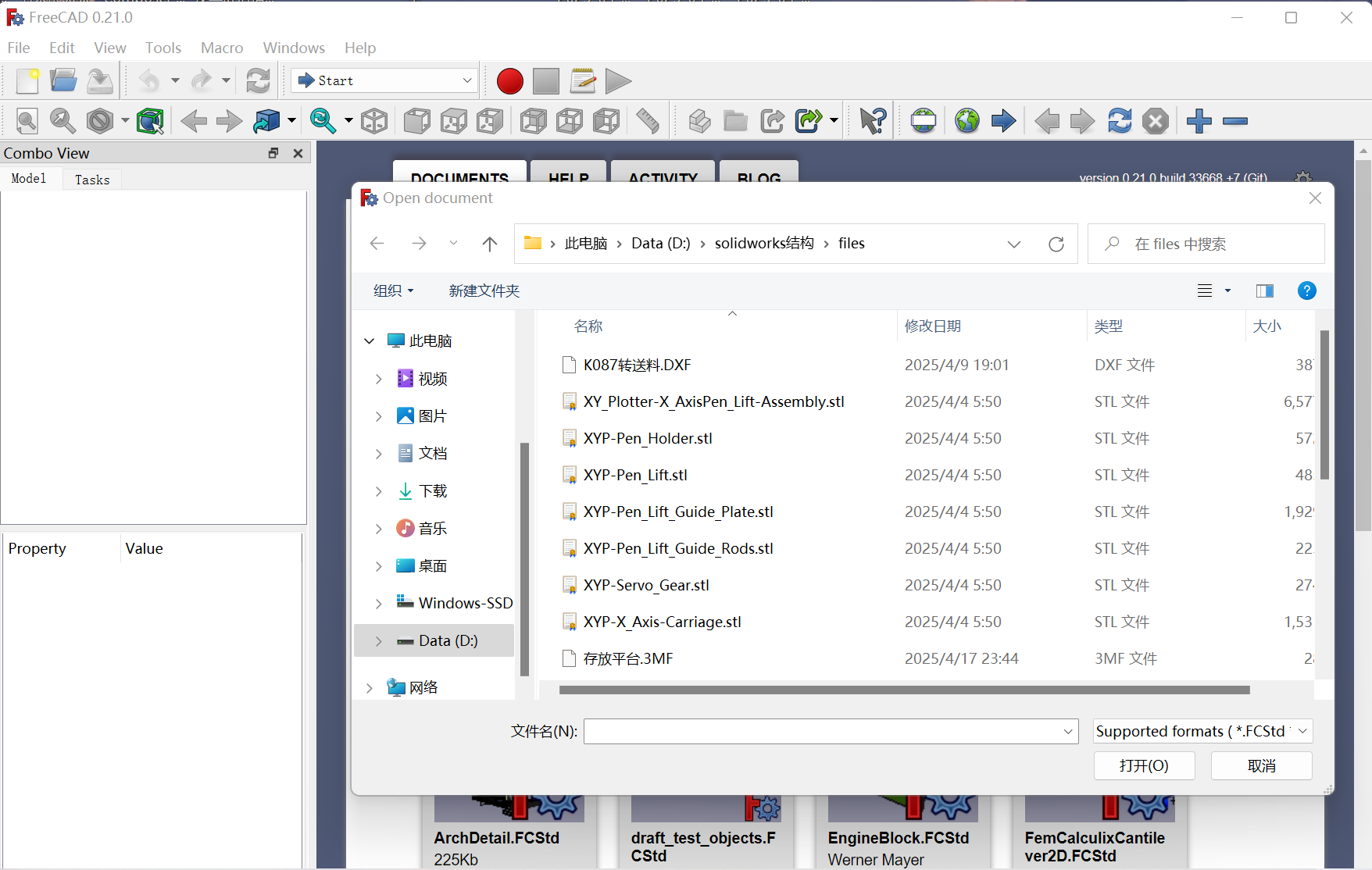Viewport: 1372px width, 870px height.
Task: Click the navigation pane scrollbar
Action: click(x=524, y=559)
